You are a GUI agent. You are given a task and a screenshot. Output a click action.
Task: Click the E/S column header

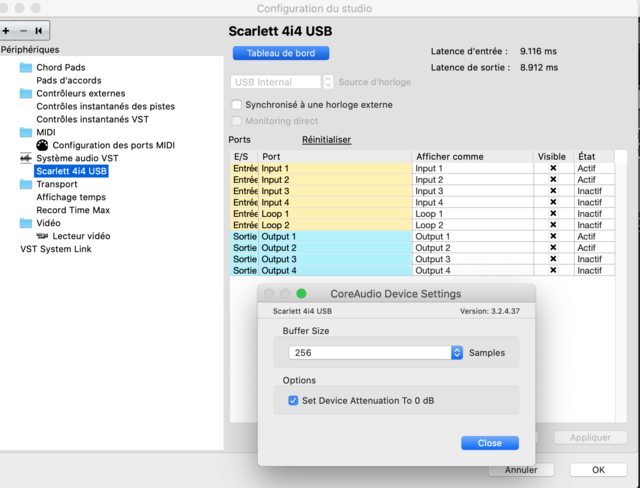pos(244,157)
